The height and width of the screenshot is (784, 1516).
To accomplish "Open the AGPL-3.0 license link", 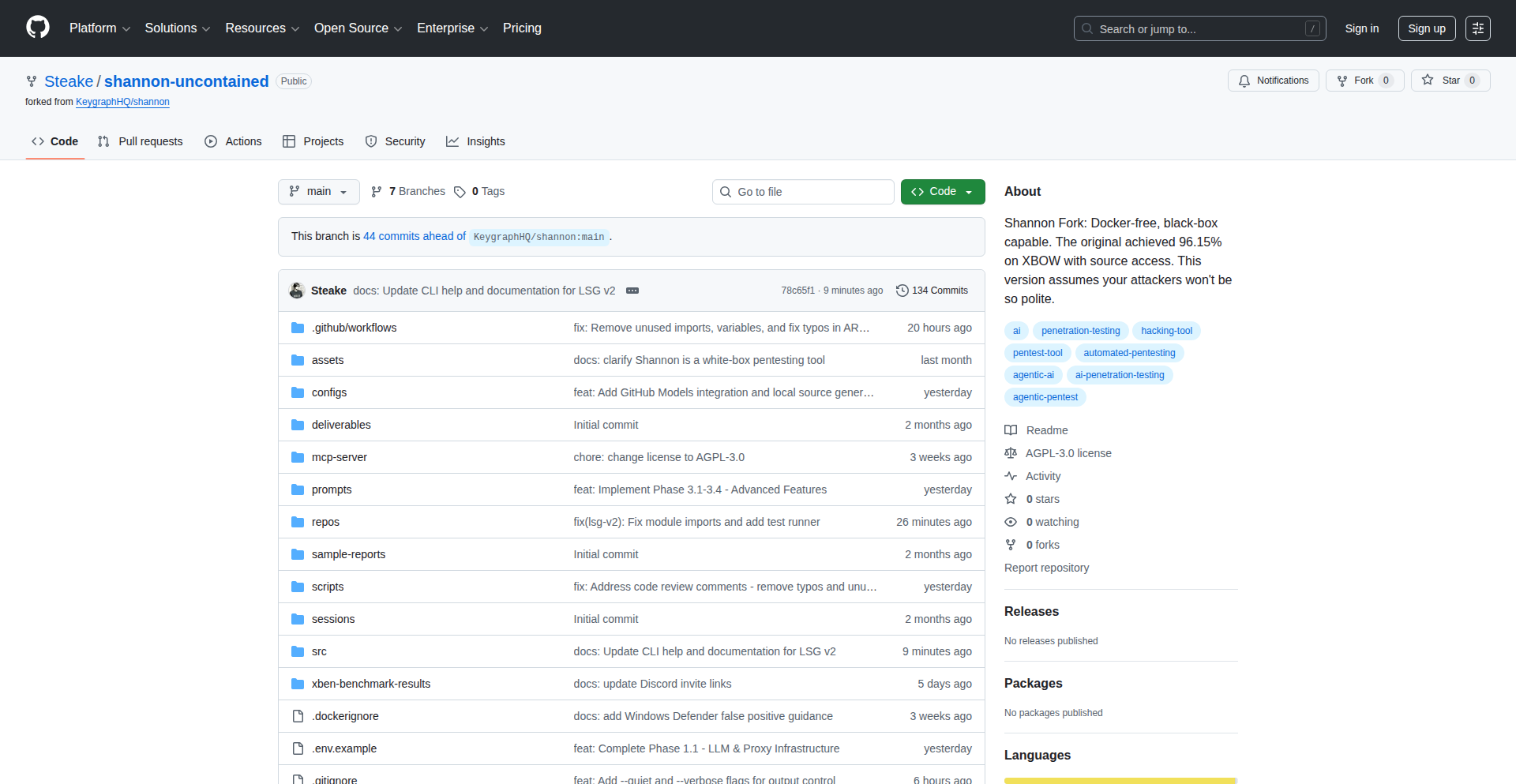I will pos(1068,452).
